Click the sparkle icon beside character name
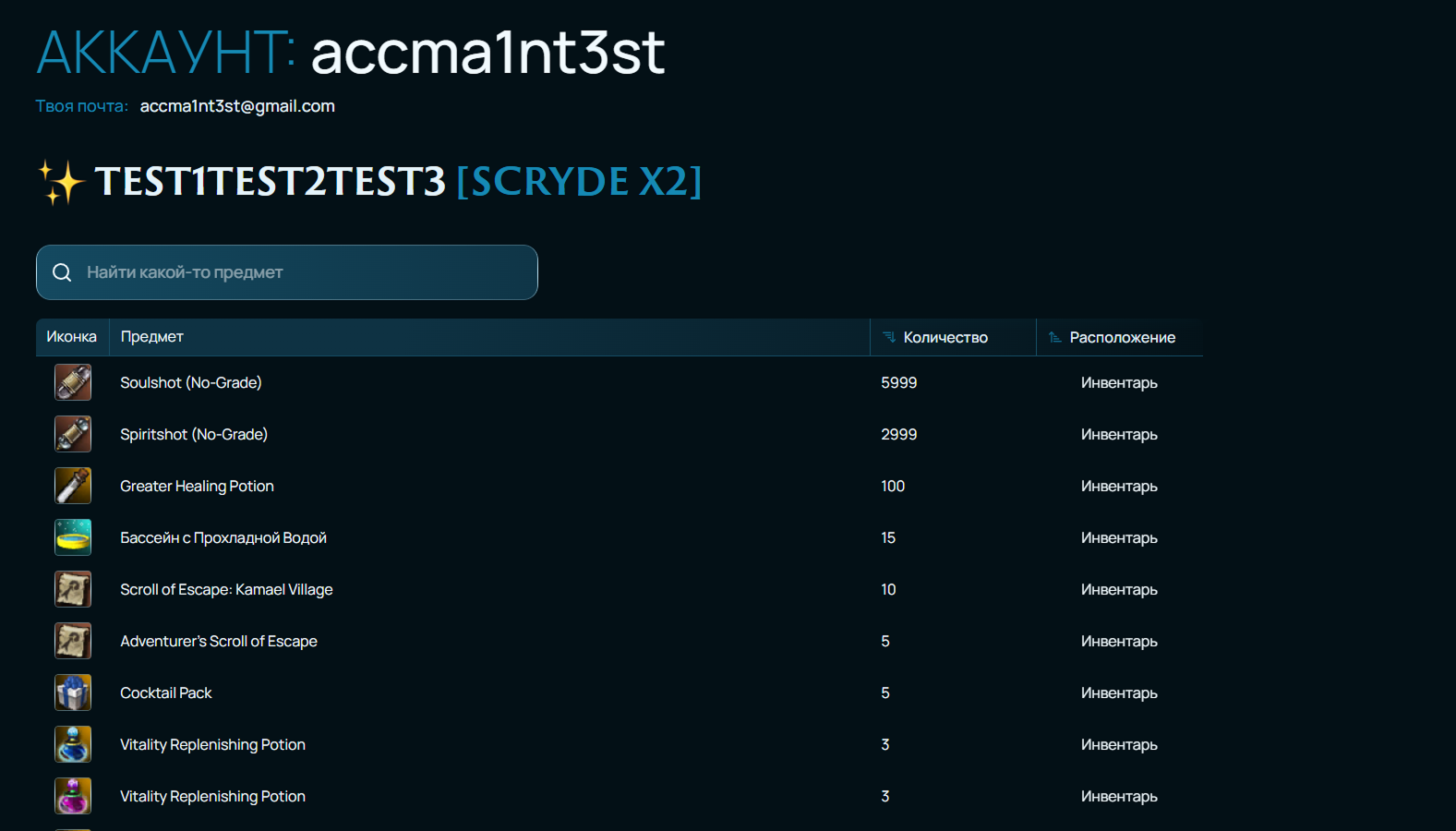This screenshot has height=831, width=1456. 61,182
